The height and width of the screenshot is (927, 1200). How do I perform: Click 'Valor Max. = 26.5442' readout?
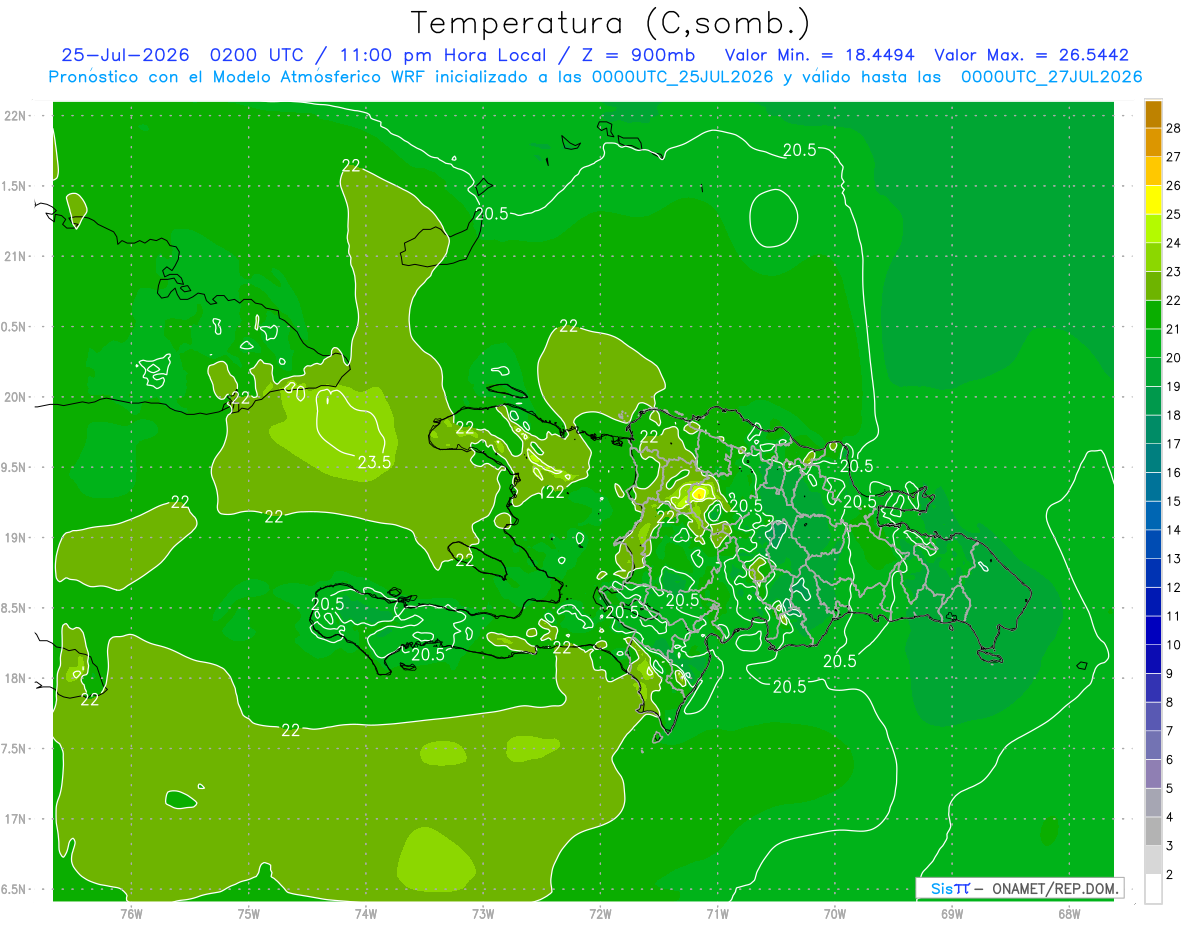[x=1031, y=56]
